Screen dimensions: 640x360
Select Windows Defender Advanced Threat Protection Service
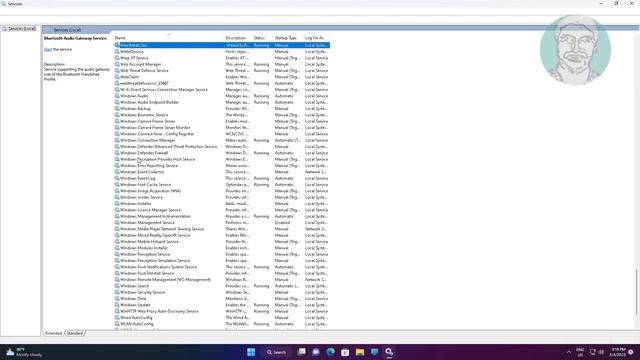tap(222, 147)
